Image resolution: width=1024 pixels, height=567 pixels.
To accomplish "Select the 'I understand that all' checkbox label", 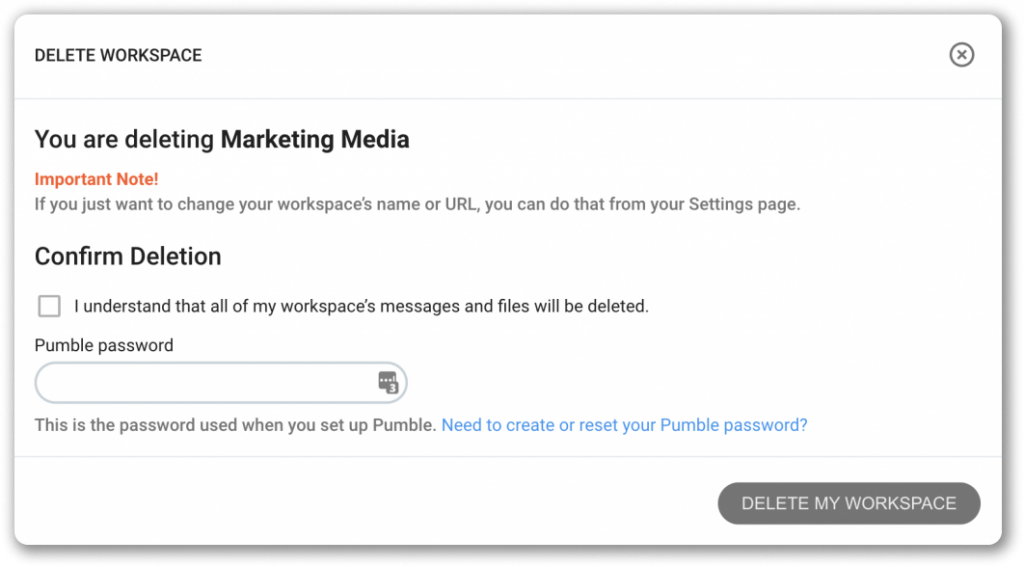I will [x=361, y=306].
